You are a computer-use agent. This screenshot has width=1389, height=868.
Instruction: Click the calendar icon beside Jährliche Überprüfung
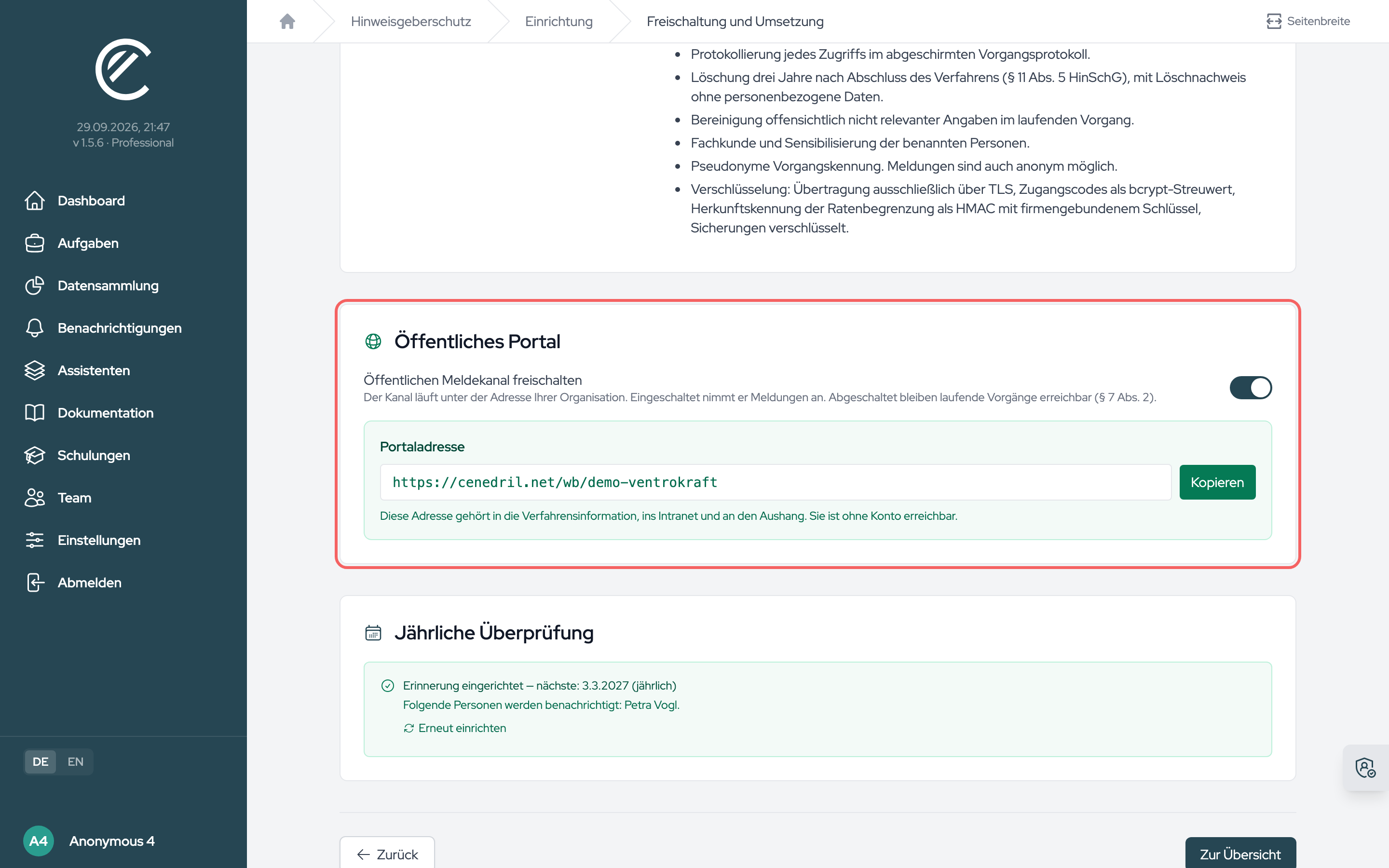373,633
